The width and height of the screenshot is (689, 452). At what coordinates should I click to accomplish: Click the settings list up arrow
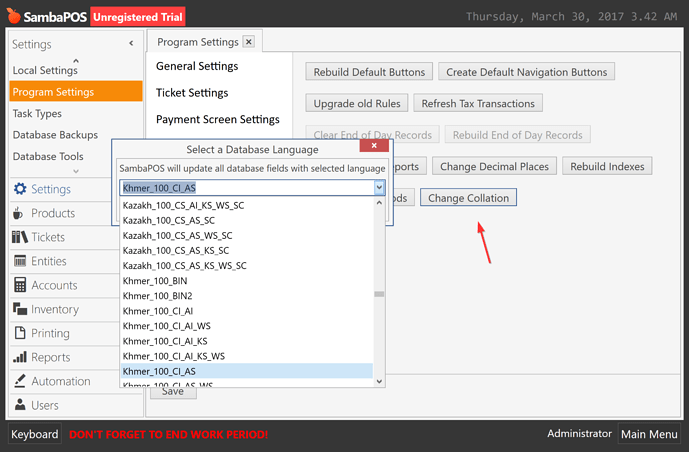tap(76, 61)
